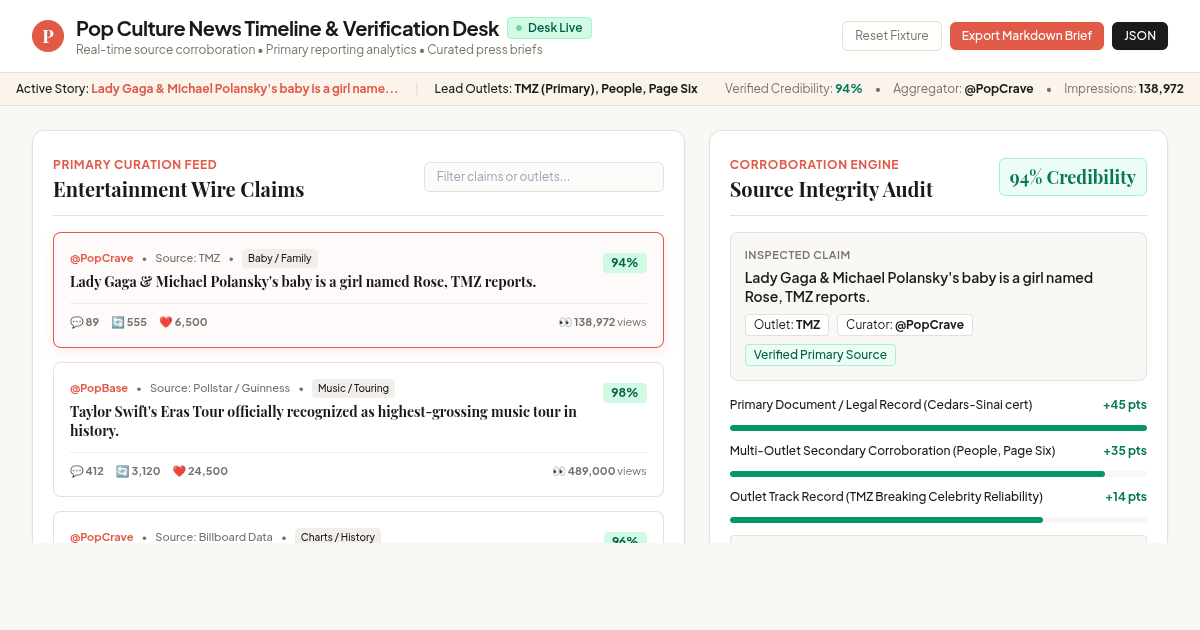Click Lead Outlets TMZ, People, Page Six text

pos(566,89)
